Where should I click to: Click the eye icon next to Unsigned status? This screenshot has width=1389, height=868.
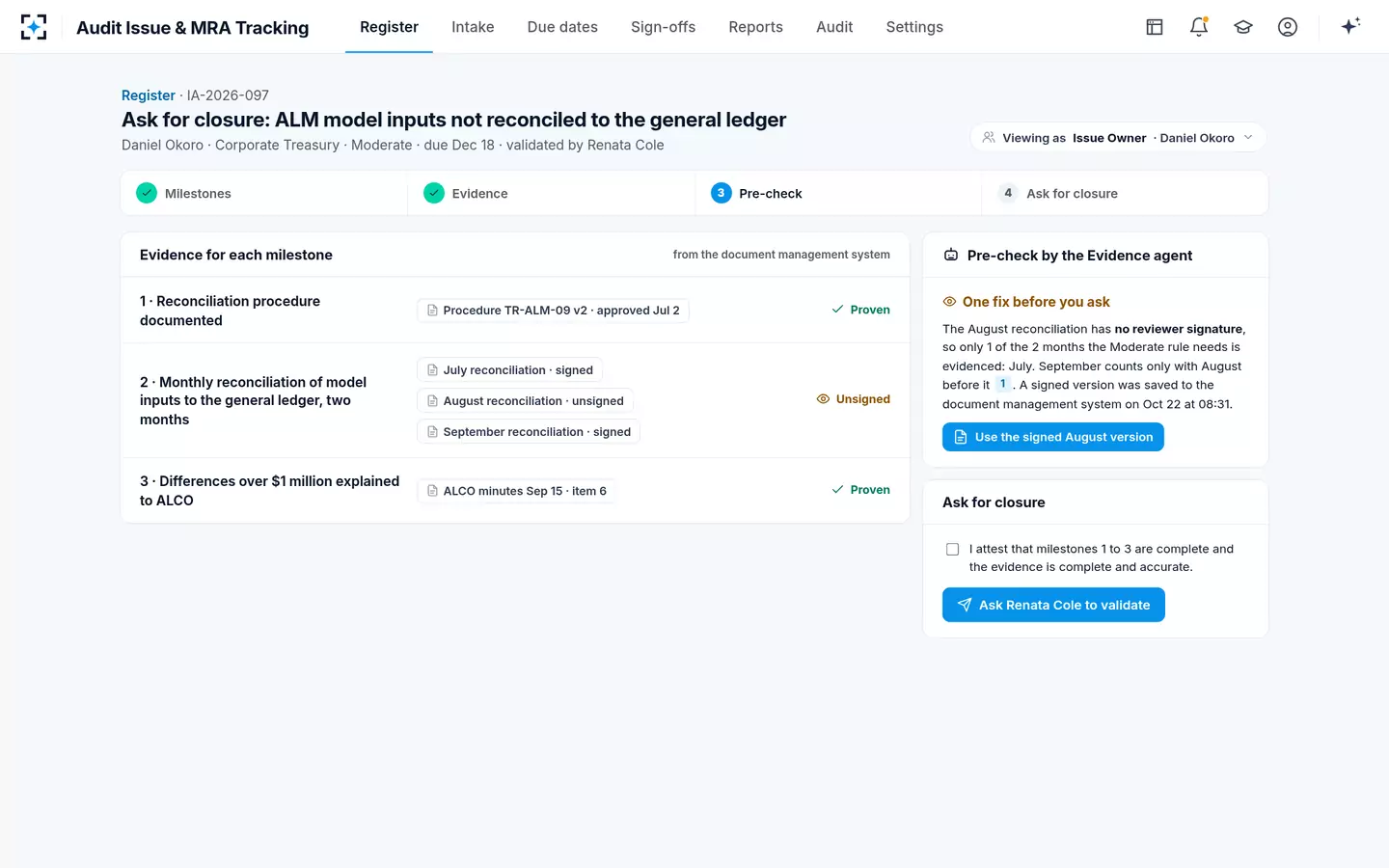click(x=823, y=399)
